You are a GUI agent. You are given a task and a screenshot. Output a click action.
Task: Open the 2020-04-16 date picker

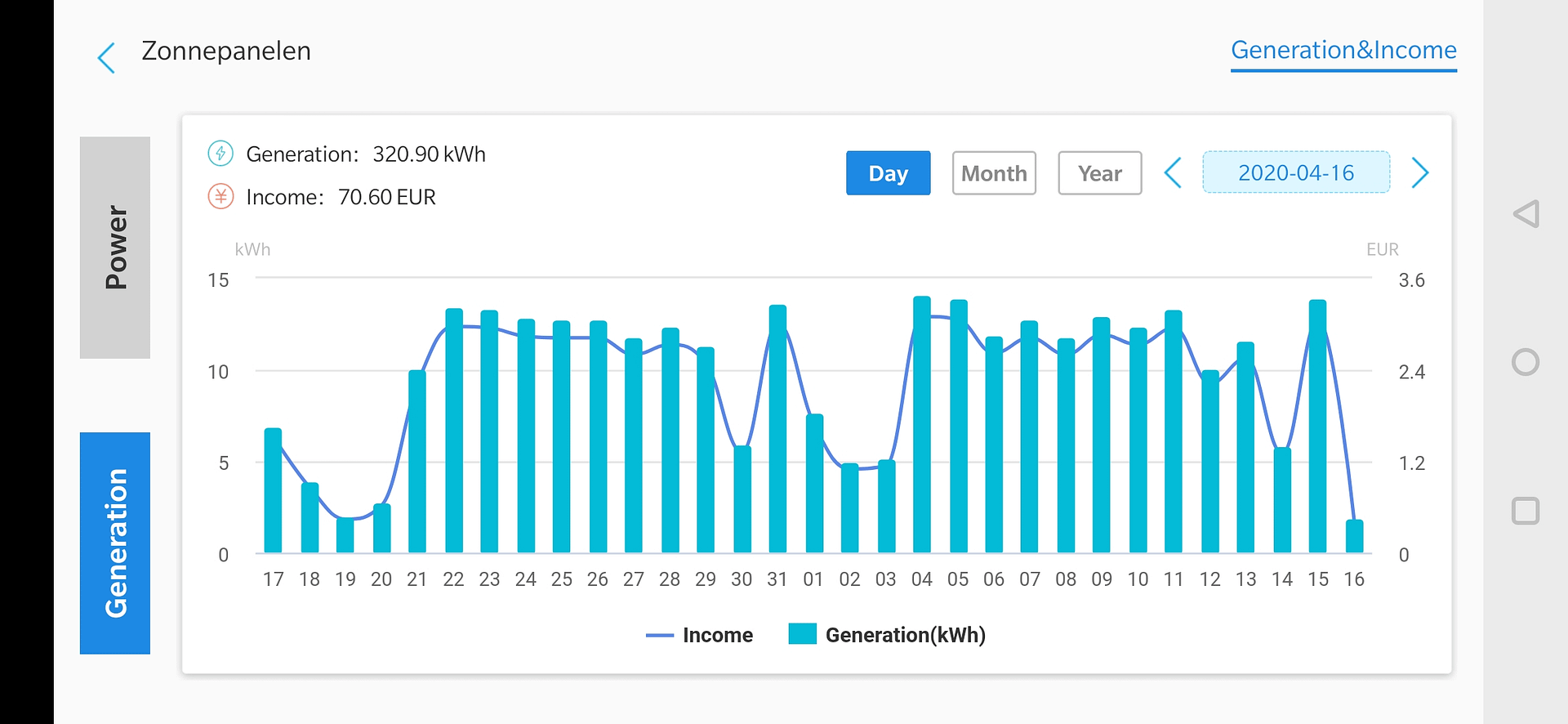tap(1296, 172)
